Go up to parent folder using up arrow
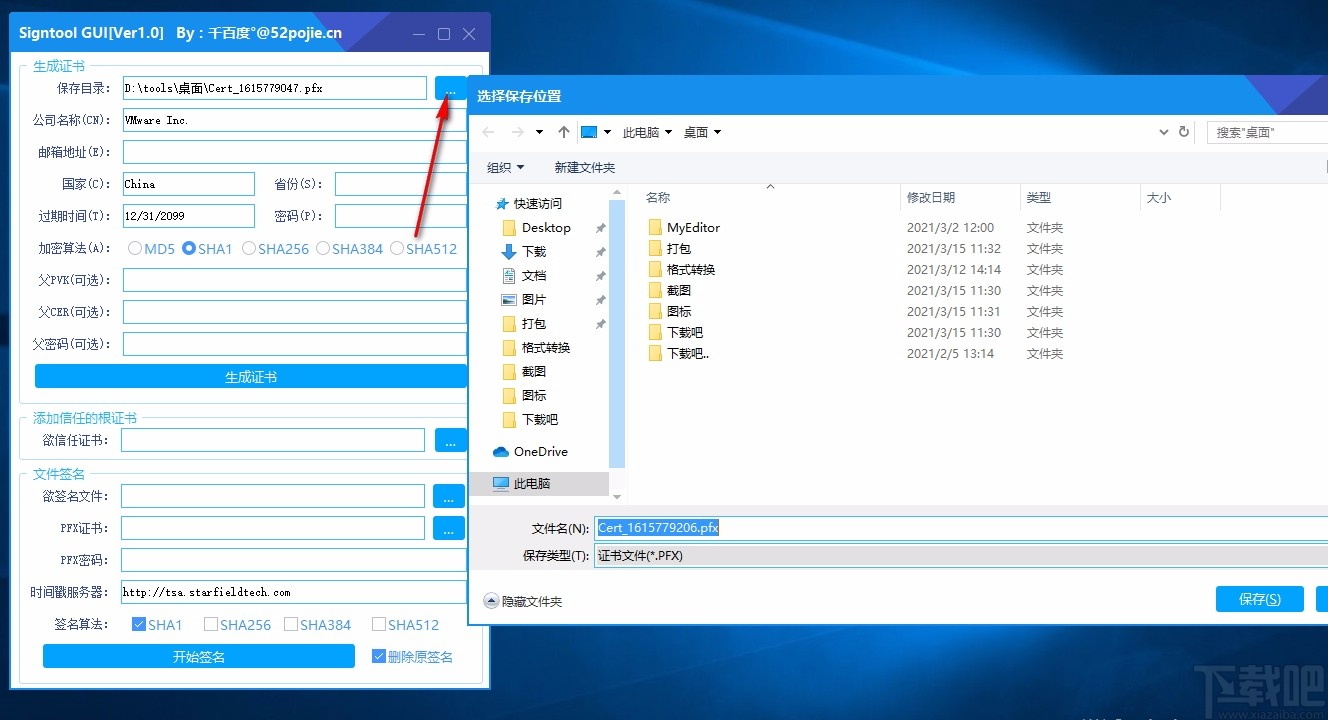Viewport: 1328px width, 720px height. (x=563, y=131)
